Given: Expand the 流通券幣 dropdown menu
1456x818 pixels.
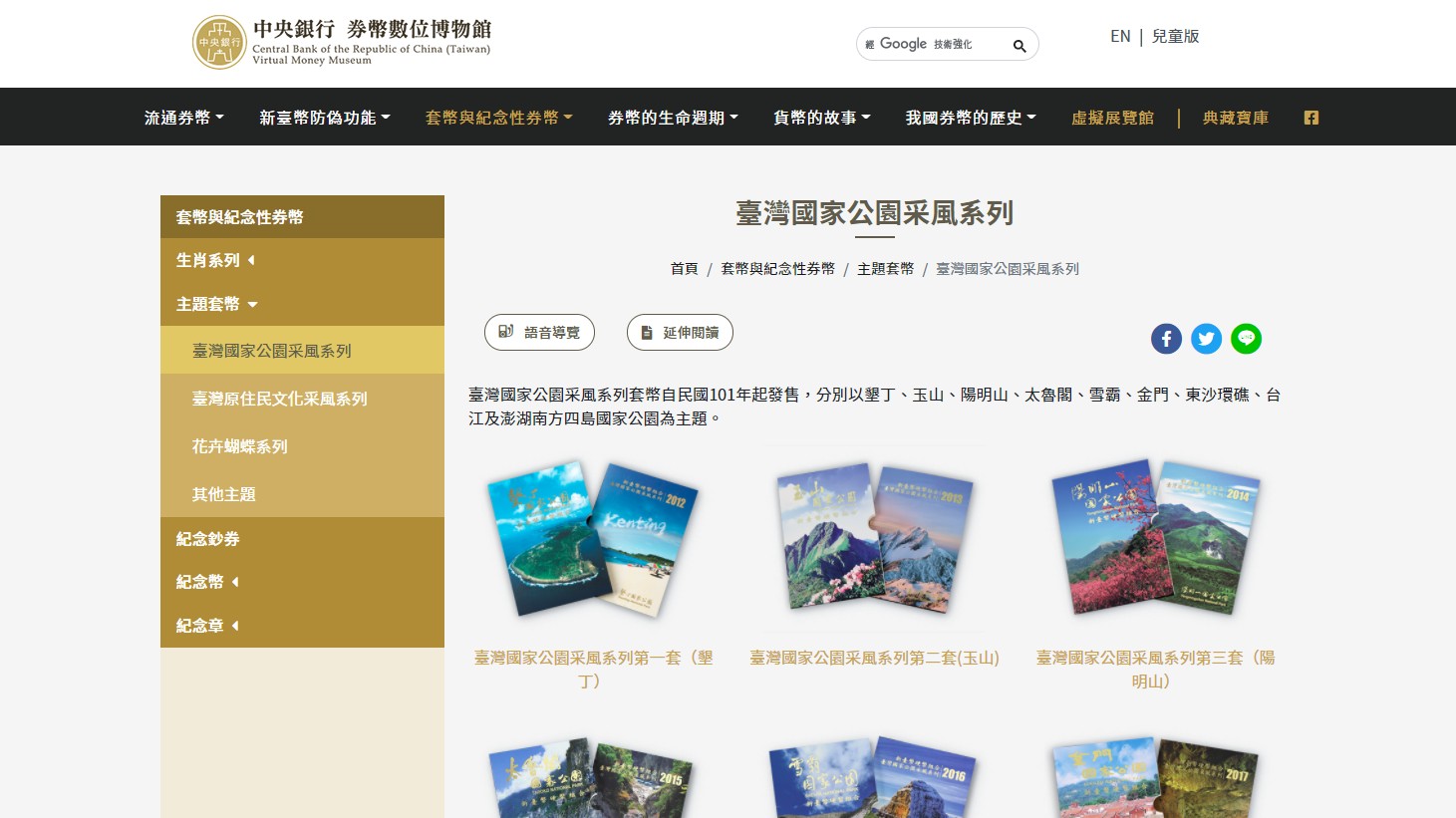Looking at the screenshot, I should click(x=184, y=118).
